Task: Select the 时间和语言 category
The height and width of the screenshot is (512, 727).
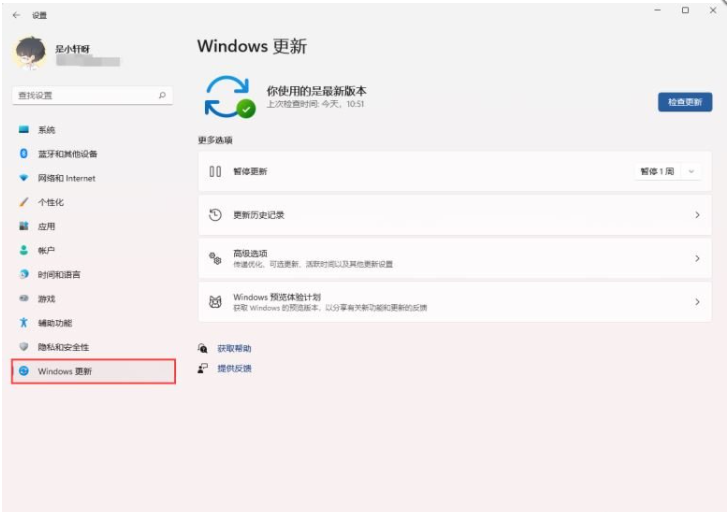Action: (x=92, y=275)
